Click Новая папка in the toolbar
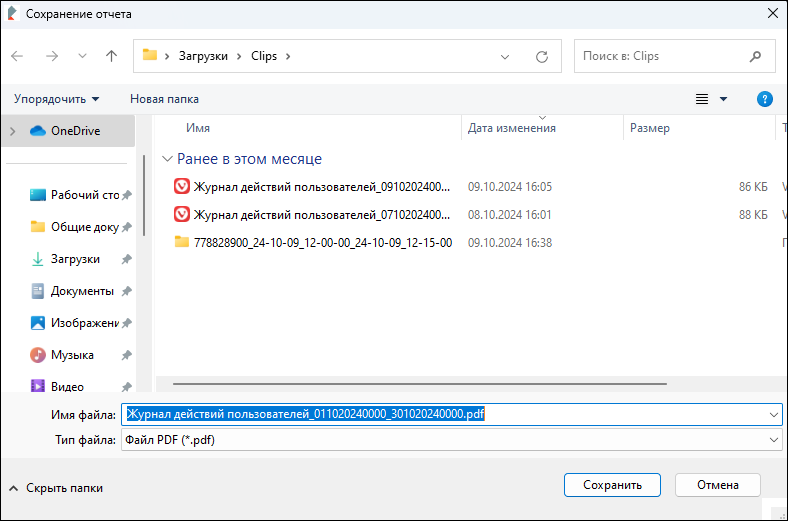The height and width of the screenshot is (521, 788). tap(164, 99)
